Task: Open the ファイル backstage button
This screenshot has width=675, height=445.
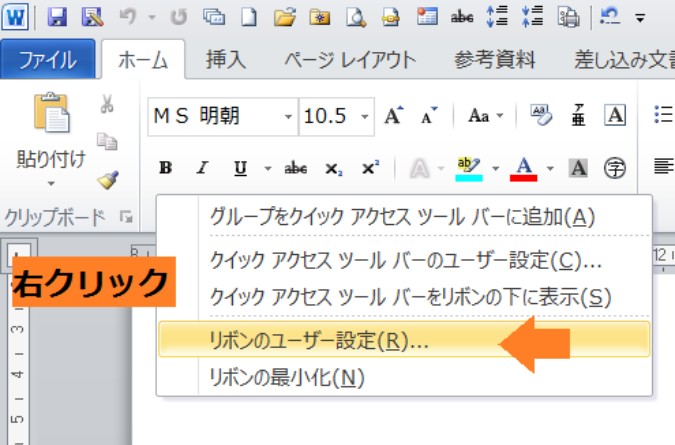Action: (x=49, y=59)
